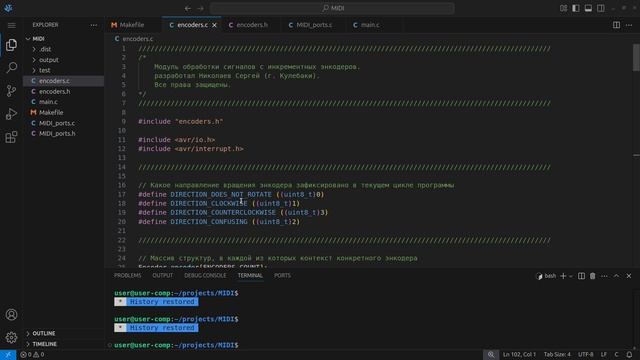Viewport: 640px width, 360px height.
Task: Maximize panel size with chevron
Action: (616, 276)
